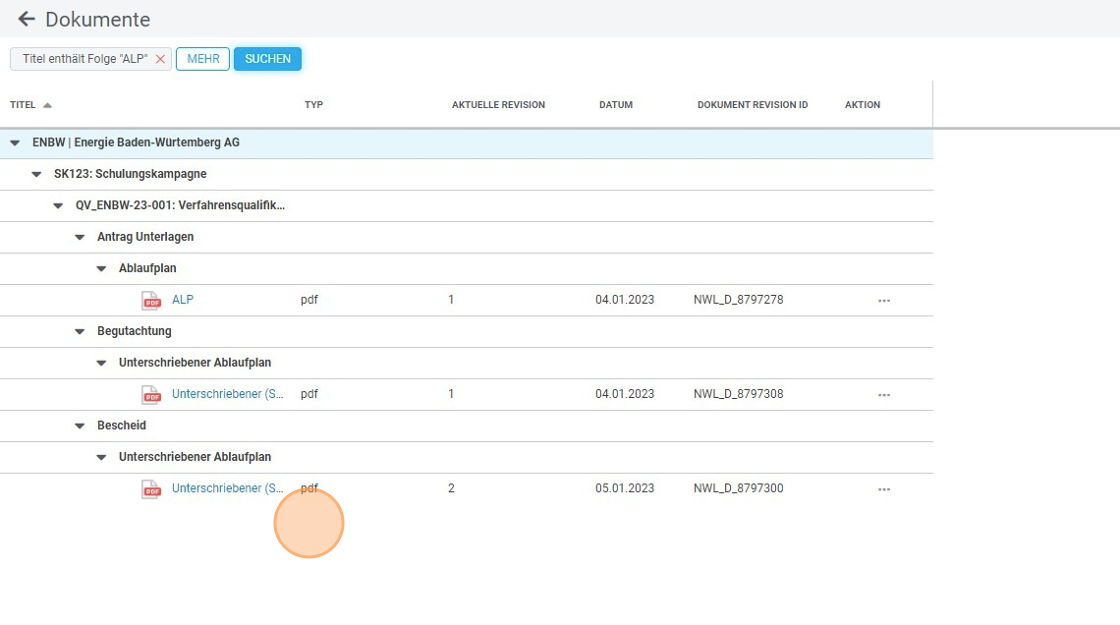Image resolution: width=1120 pixels, height=625 pixels.
Task: Click the NWL_D_8797278 revision ID cell
Action: click(739, 300)
